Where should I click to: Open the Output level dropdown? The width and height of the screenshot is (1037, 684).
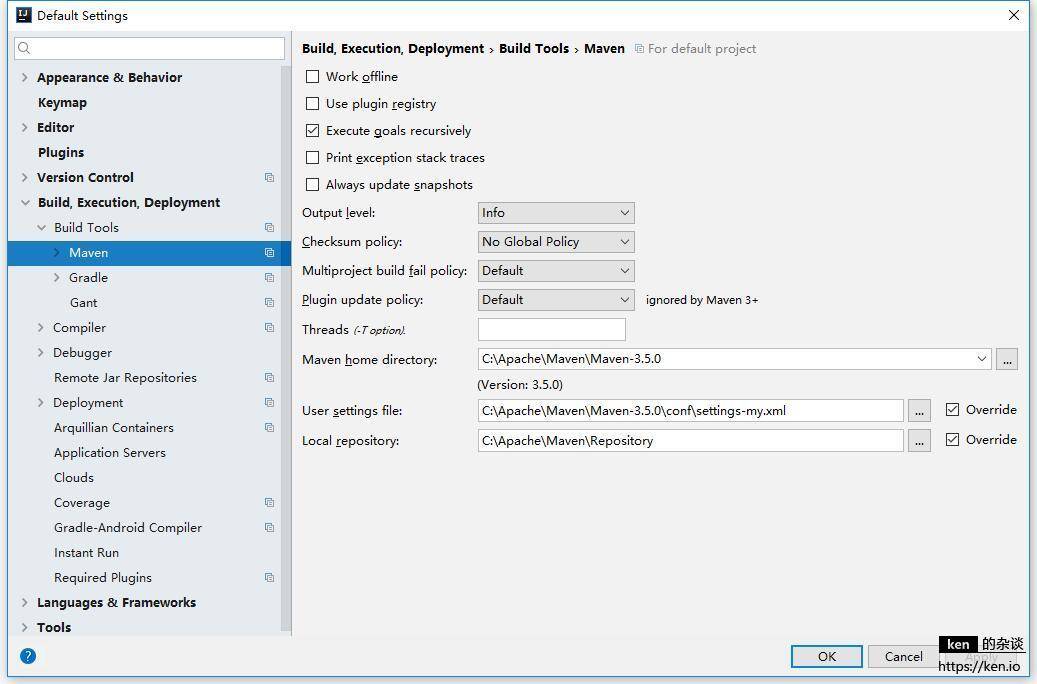556,212
